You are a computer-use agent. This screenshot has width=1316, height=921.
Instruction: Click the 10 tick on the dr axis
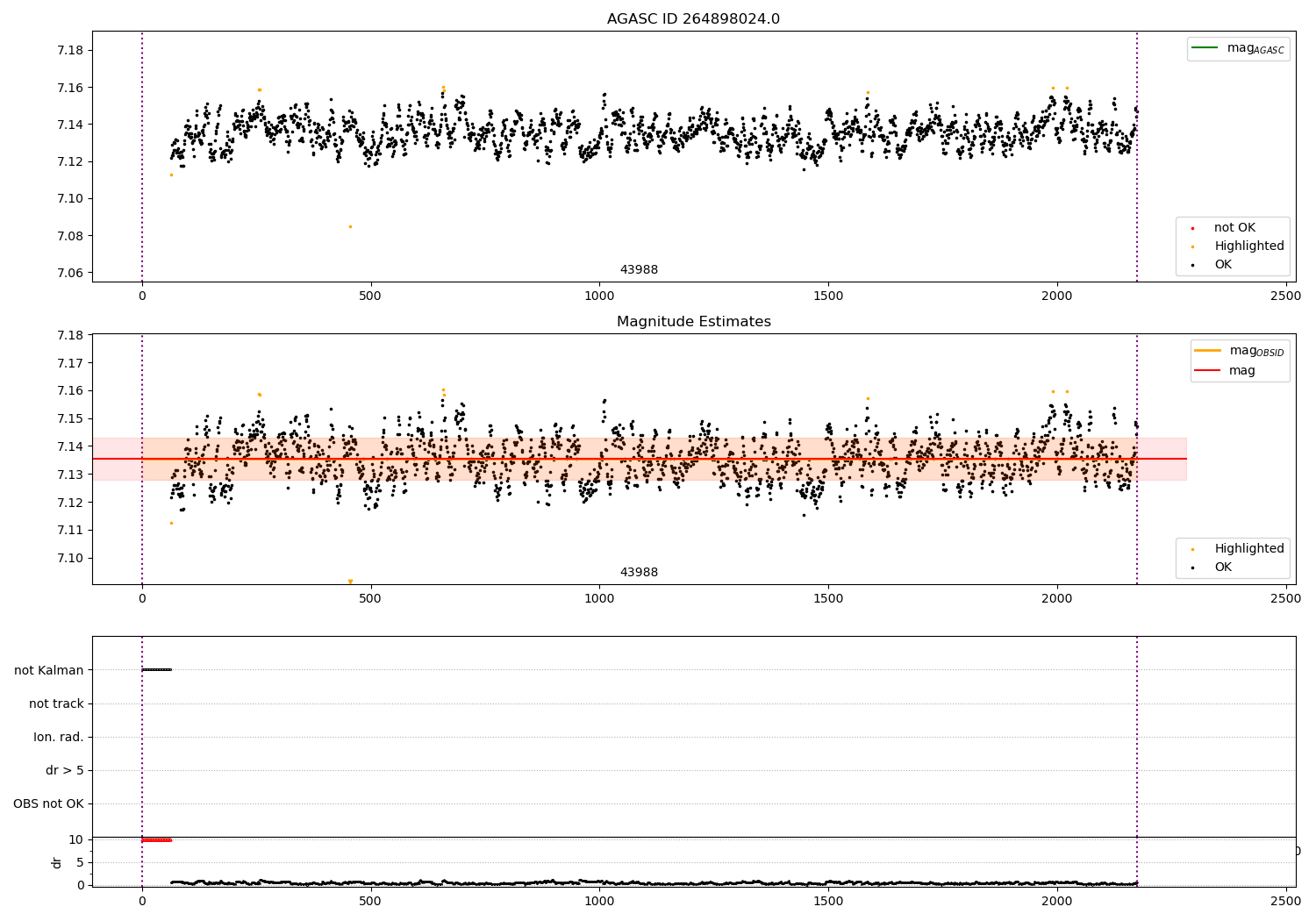(x=76, y=839)
